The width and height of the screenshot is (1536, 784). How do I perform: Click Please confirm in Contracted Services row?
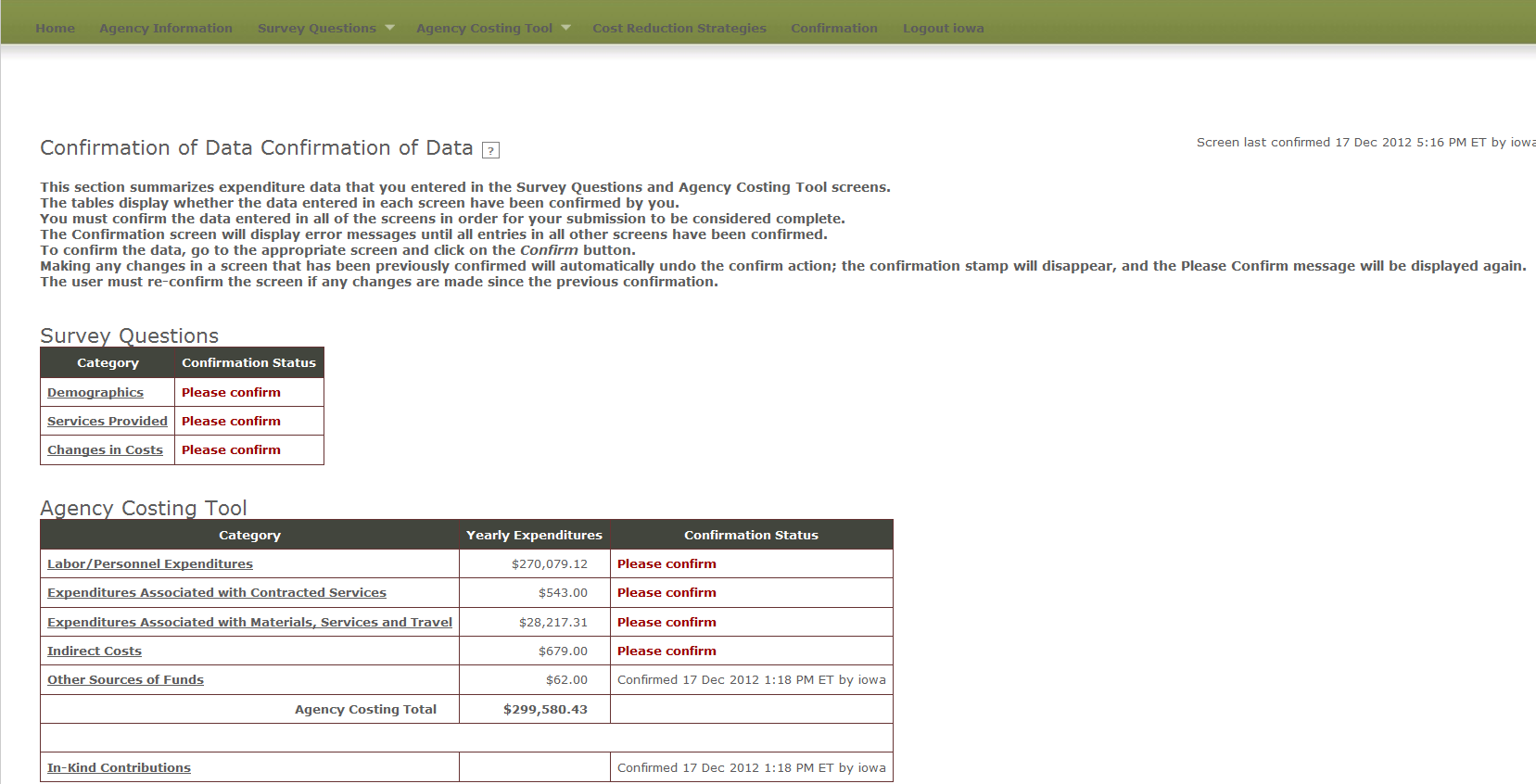[x=666, y=592]
